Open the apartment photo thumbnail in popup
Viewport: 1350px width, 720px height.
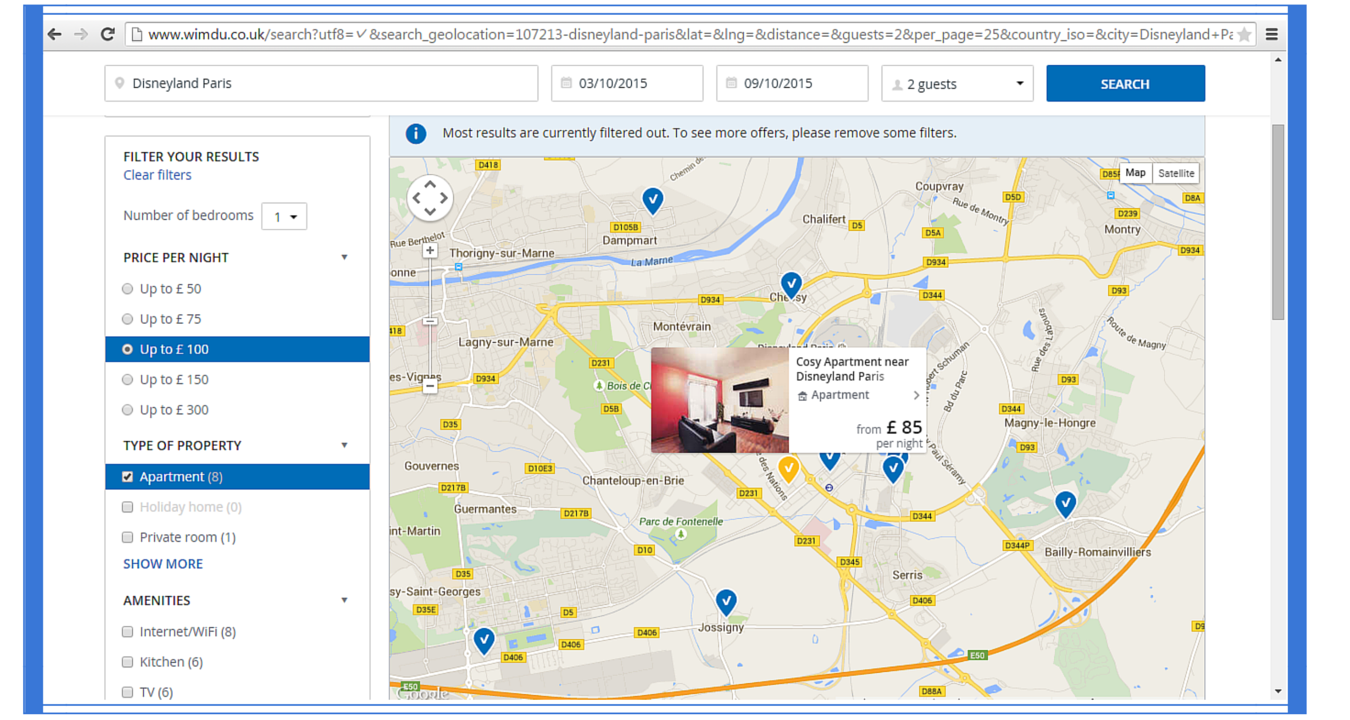[720, 401]
